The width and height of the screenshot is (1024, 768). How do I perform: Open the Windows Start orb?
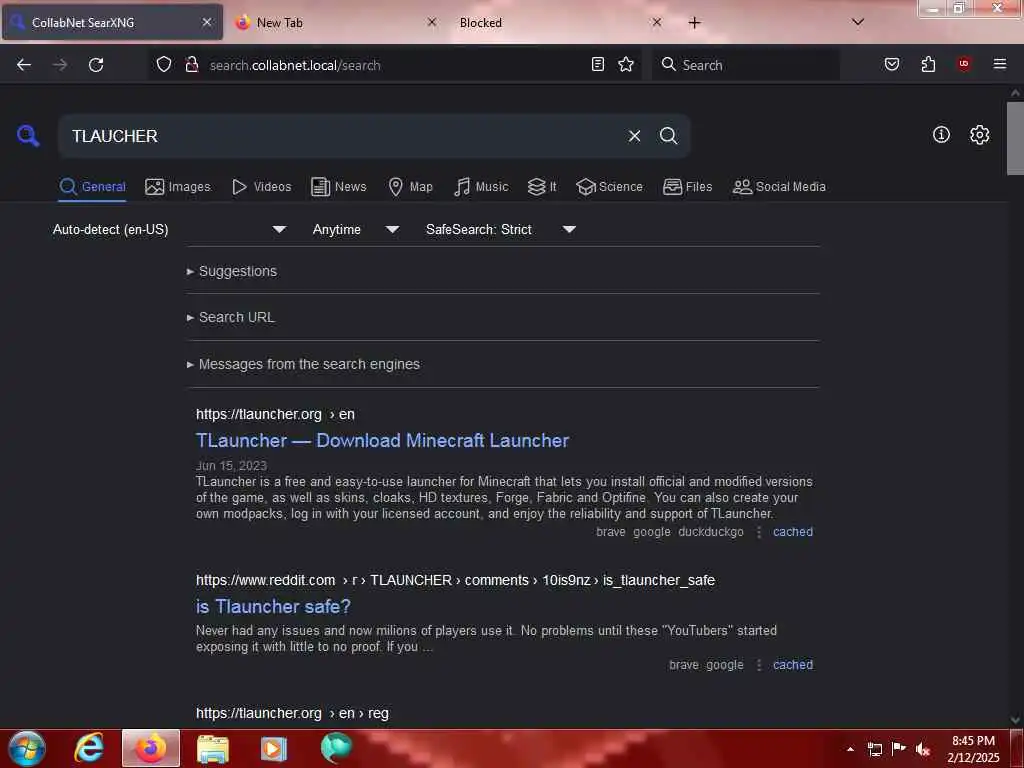coord(27,748)
